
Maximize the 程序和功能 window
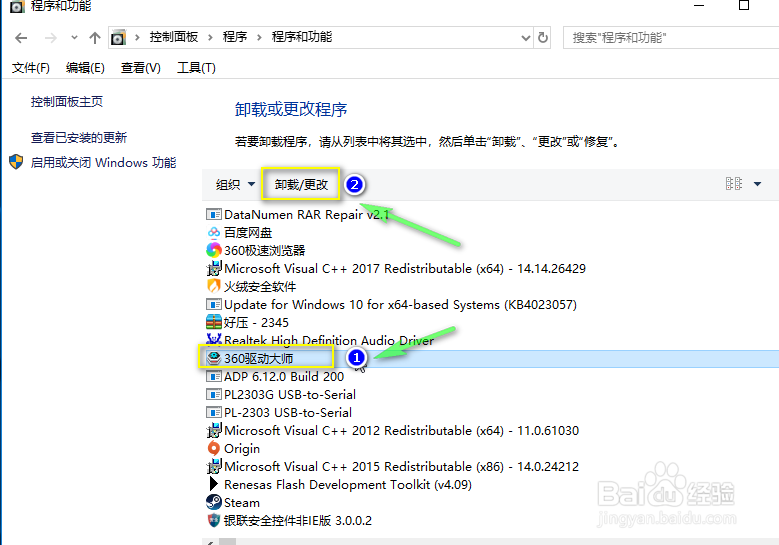coord(744,5)
